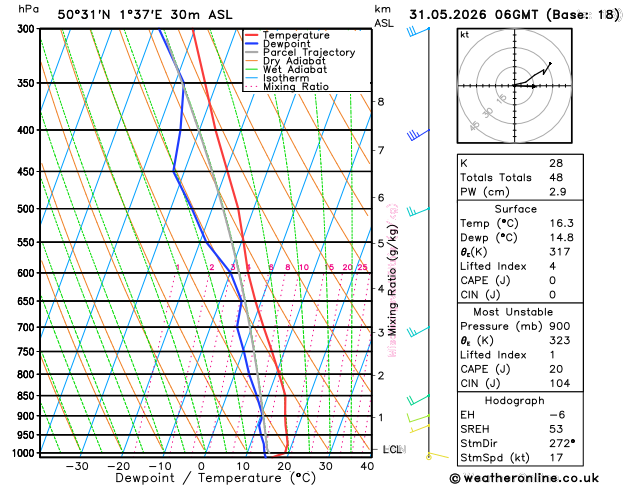This screenshot has width=629, height=486.
Task: Click the red Temperature legend line
Action: tap(252, 35)
